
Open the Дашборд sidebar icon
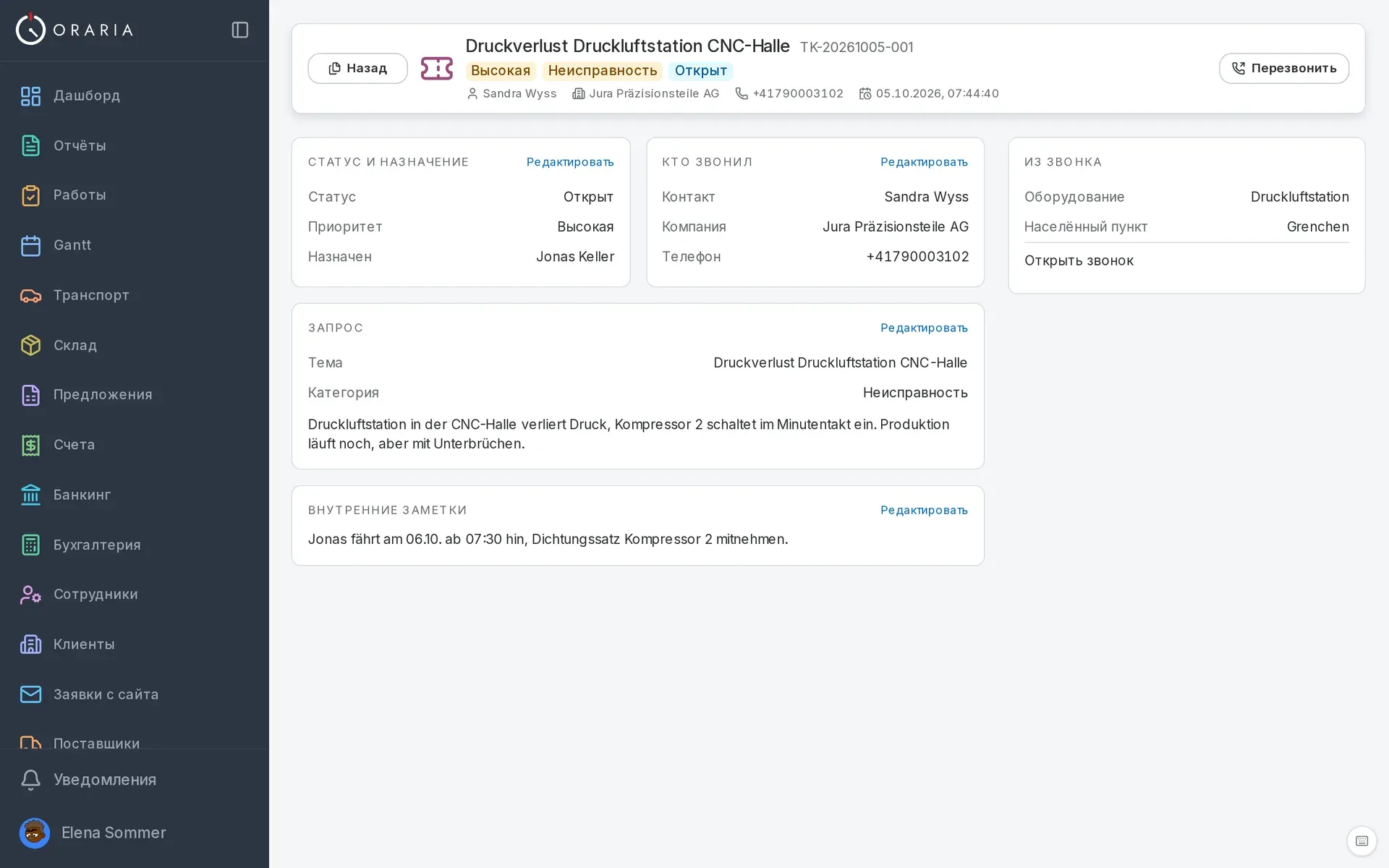30,96
